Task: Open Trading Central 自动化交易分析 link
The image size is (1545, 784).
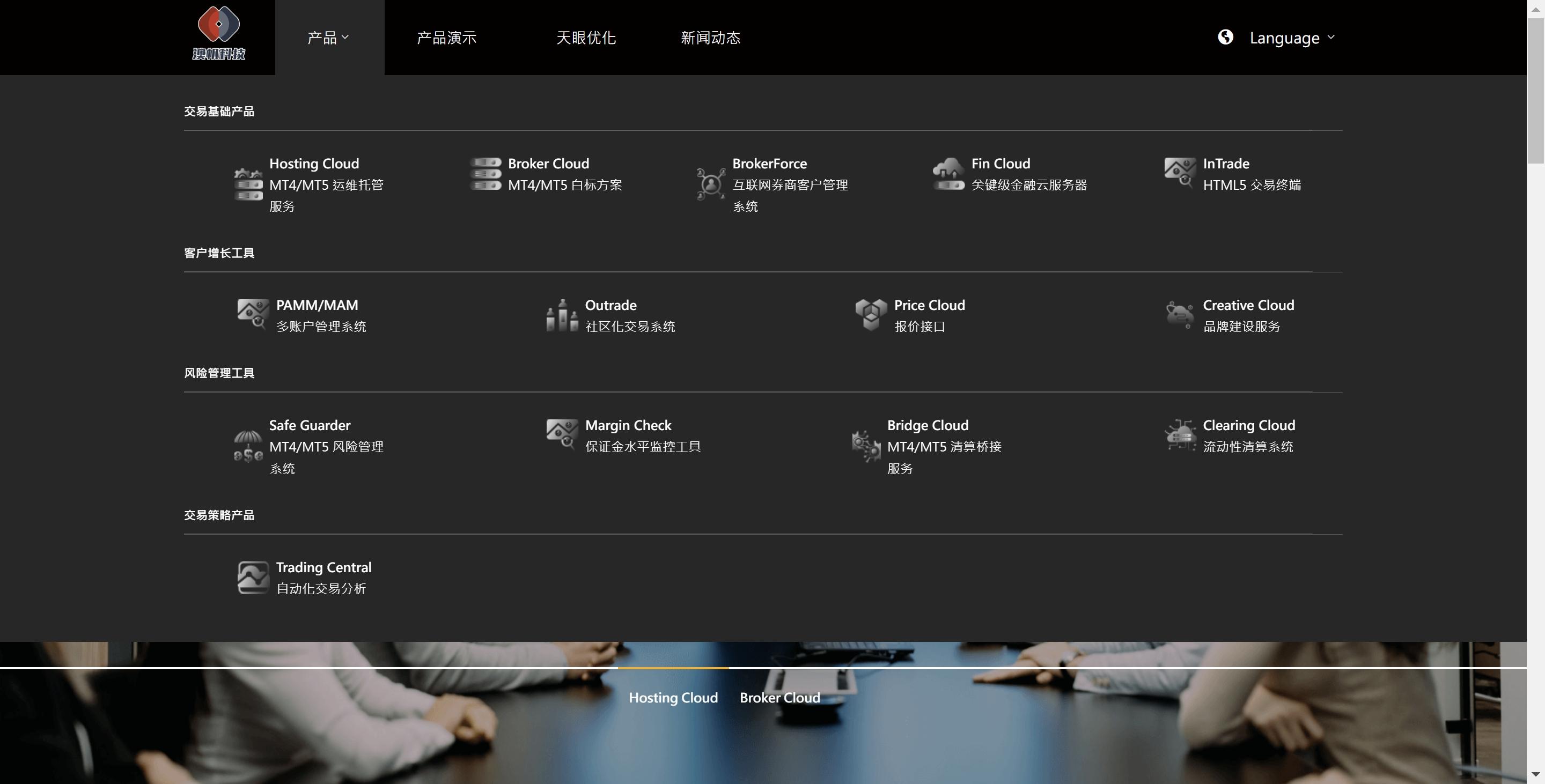Action: tap(305, 578)
